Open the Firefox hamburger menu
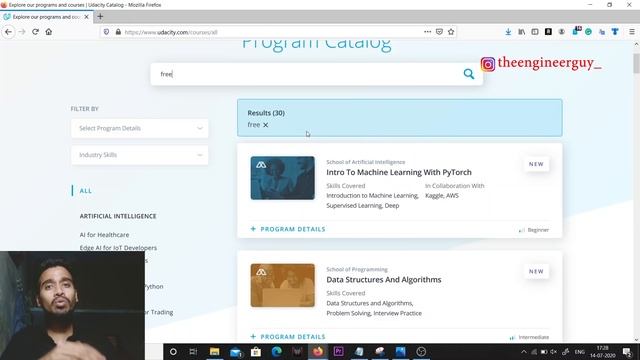Screen dimensions: 640x360 [631, 32]
